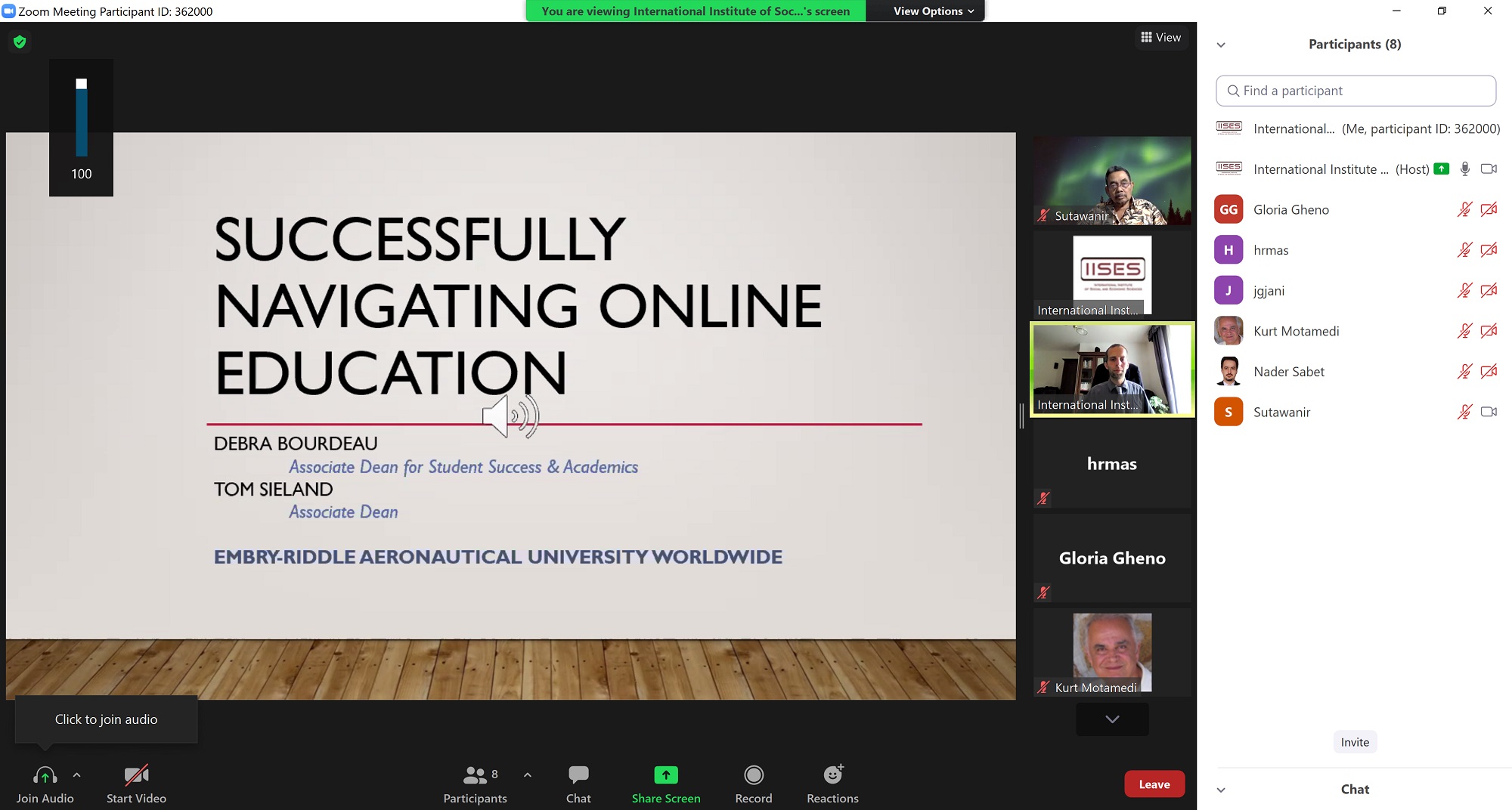The height and width of the screenshot is (810, 1512).
Task: Click Kurt Motamedi's profile photo in list
Action: coord(1228,331)
